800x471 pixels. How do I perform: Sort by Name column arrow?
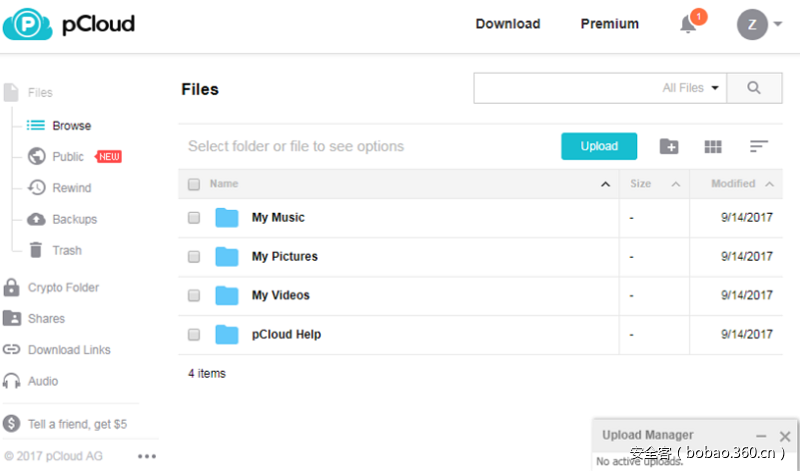click(605, 184)
